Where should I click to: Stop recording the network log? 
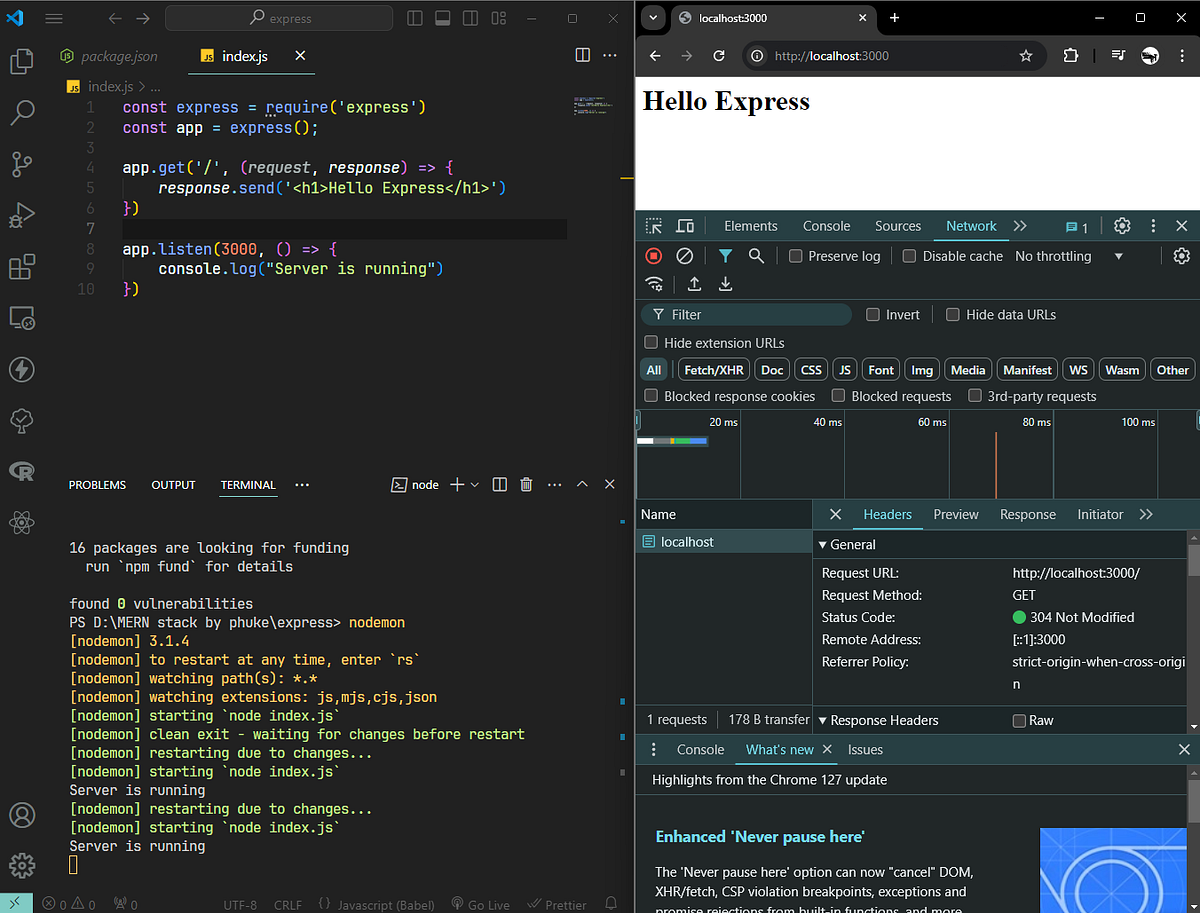coord(653,255)
